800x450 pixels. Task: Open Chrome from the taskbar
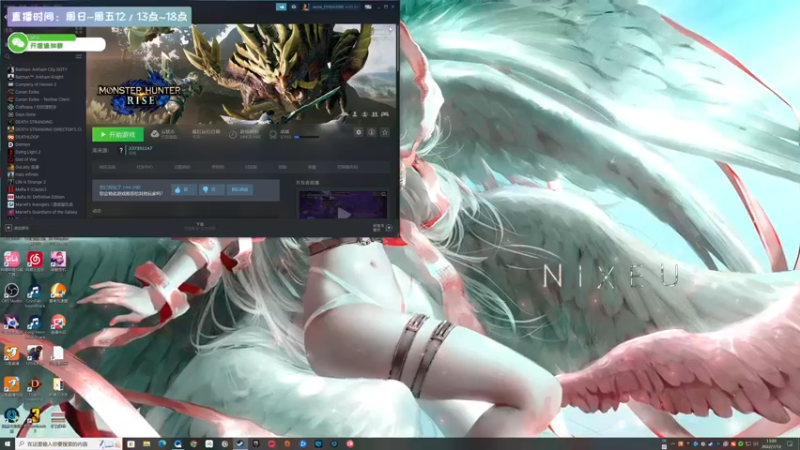click(193, 444)
